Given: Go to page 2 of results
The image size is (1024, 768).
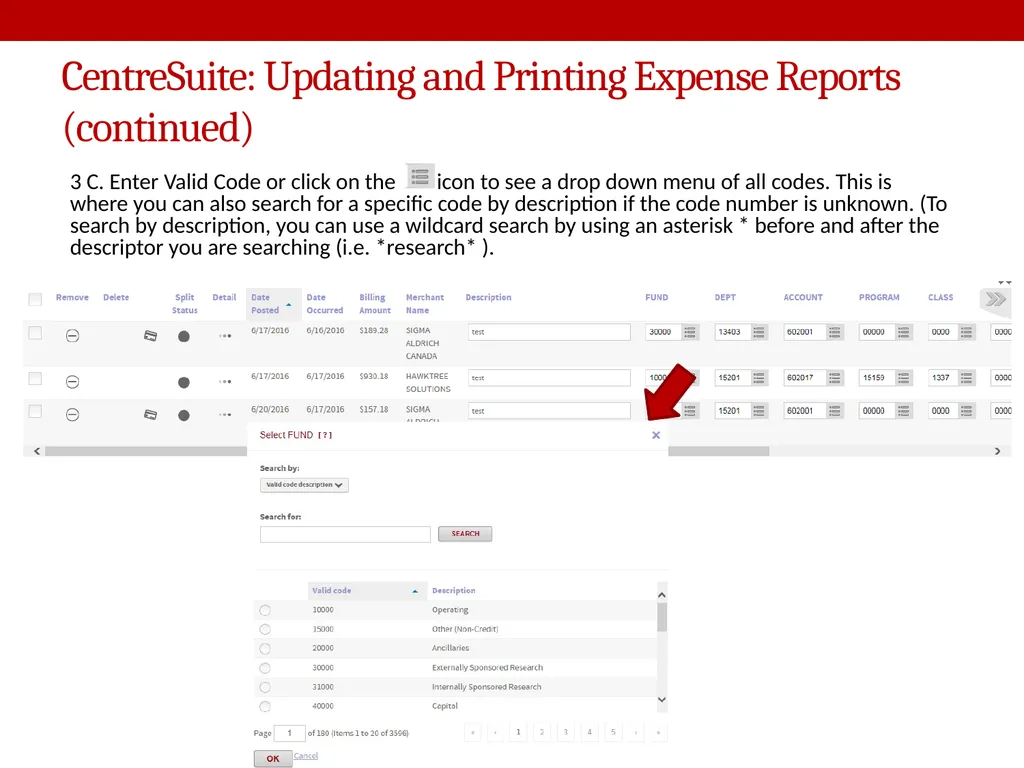Looking at the screenshot, I should [x=541, y=732].
